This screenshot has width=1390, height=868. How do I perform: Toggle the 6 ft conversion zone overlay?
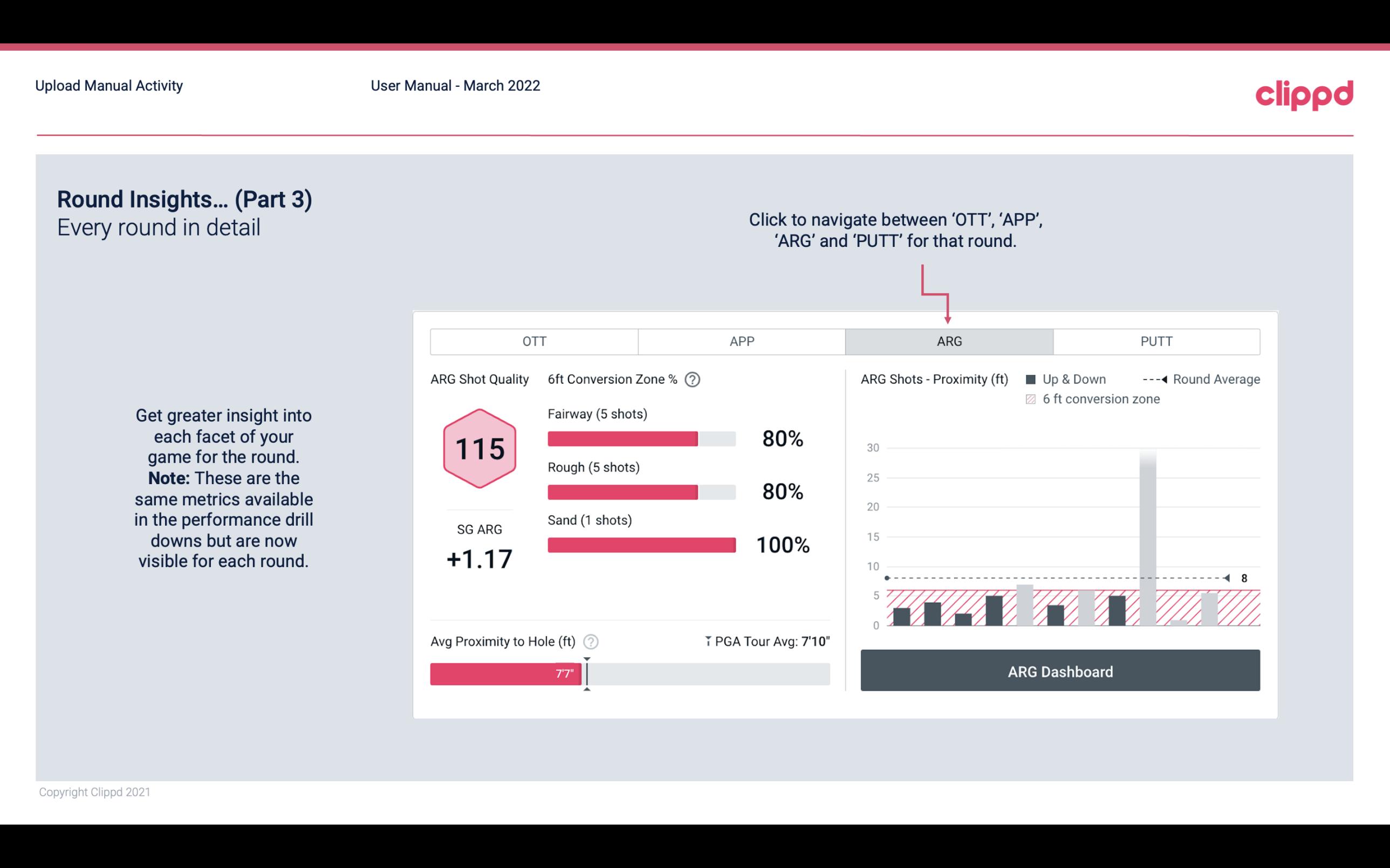1034,399
